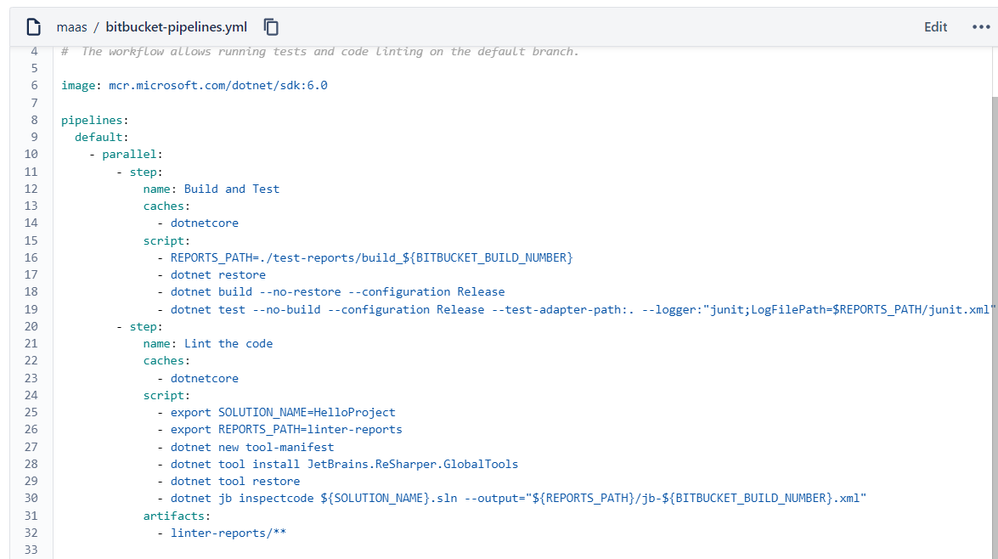
Task: Click the 'caches:' key on line 13
Action: tap(167, 206)
